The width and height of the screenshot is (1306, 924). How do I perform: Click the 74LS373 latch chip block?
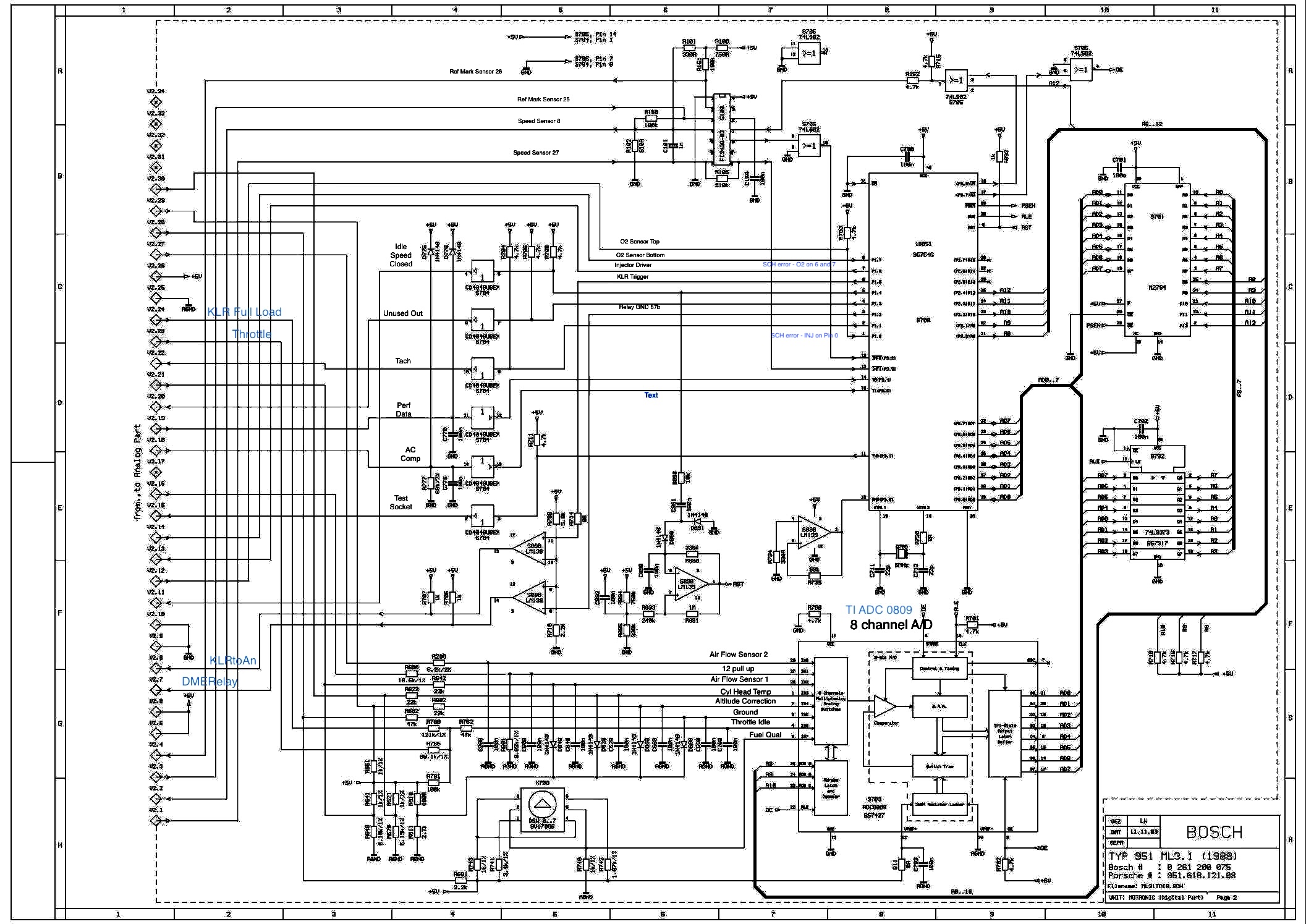1157,515
